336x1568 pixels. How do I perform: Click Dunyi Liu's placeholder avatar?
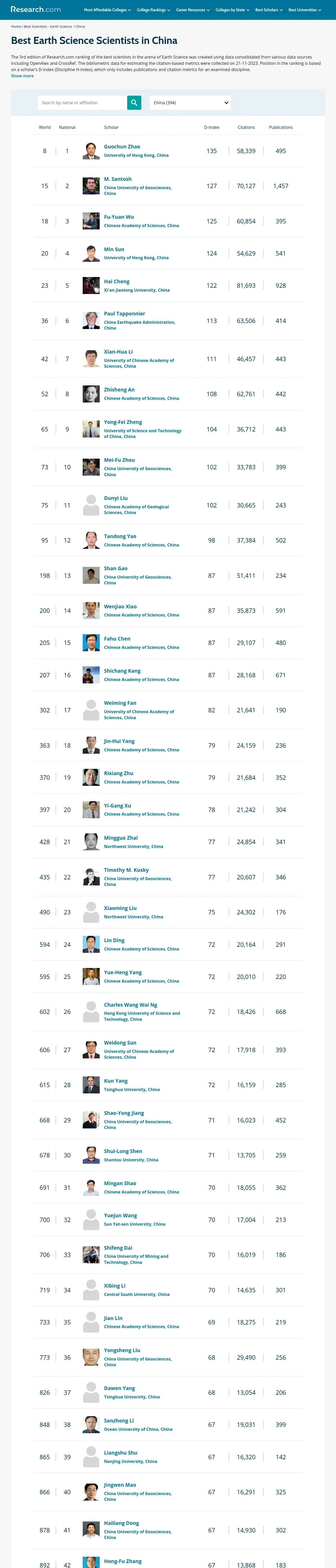[x=91, y=505]
